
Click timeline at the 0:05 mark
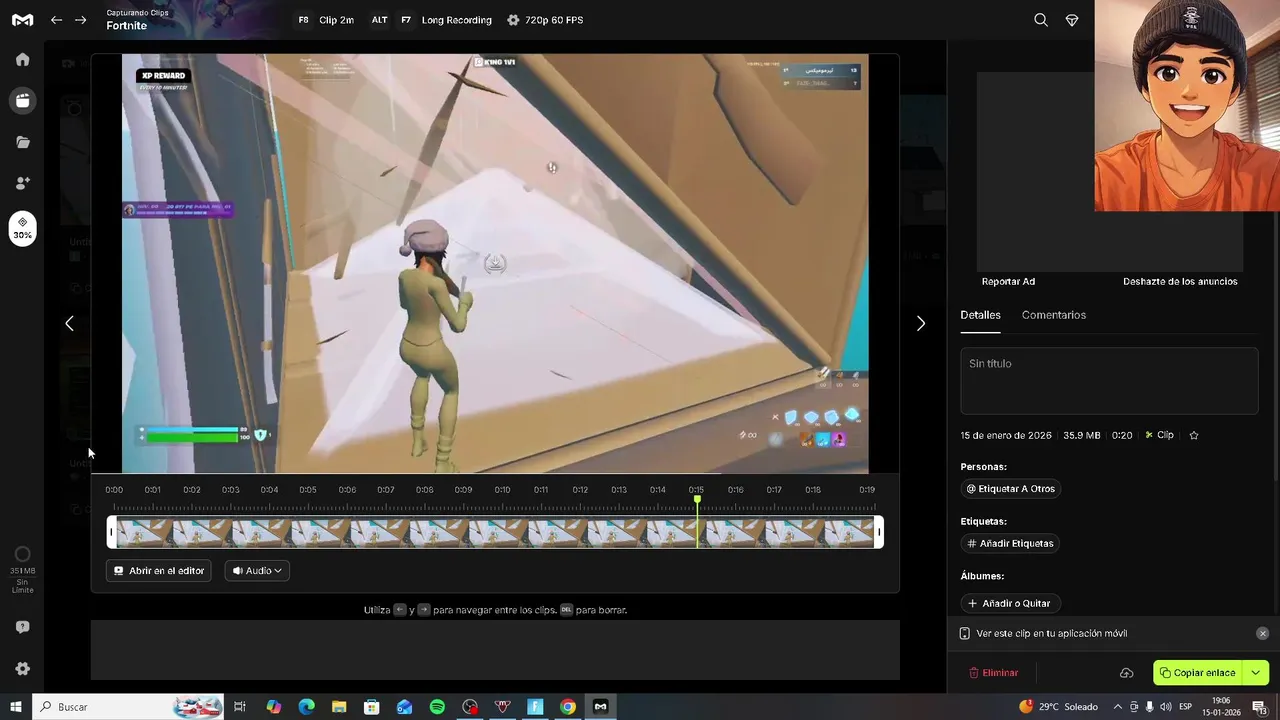pyautogui.click(x=308, y=490)
